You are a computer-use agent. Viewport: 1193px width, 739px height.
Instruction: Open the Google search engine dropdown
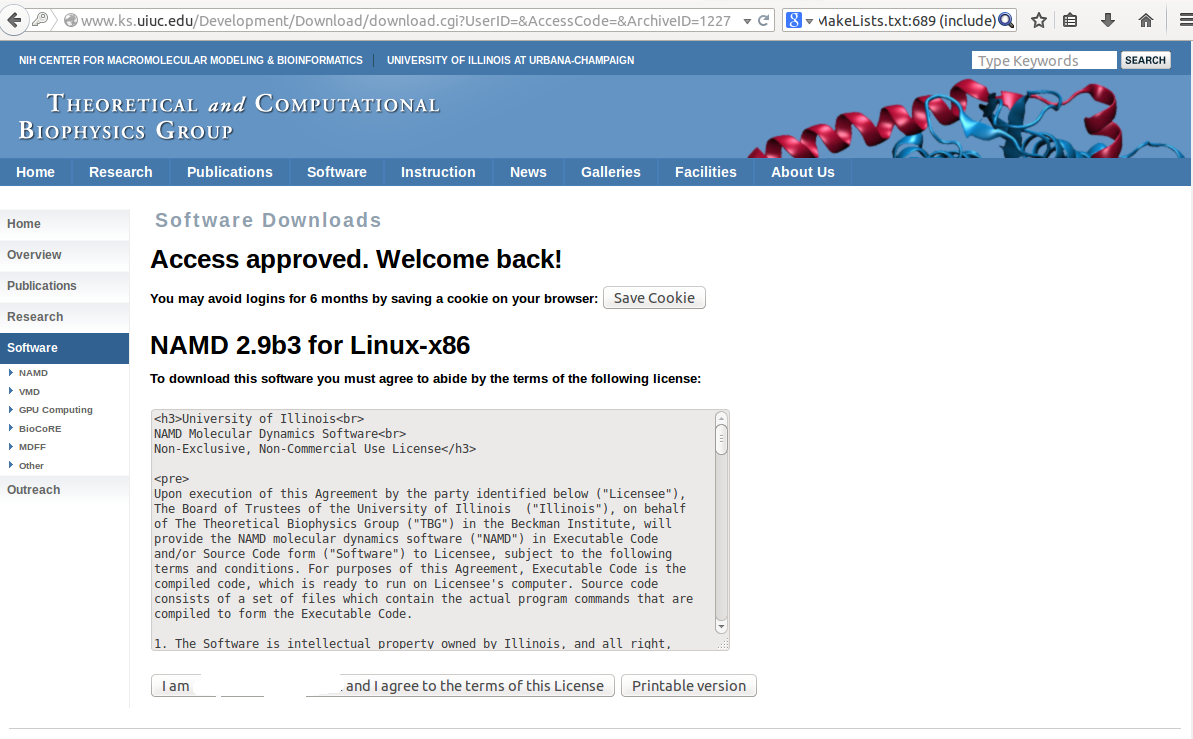799,20
